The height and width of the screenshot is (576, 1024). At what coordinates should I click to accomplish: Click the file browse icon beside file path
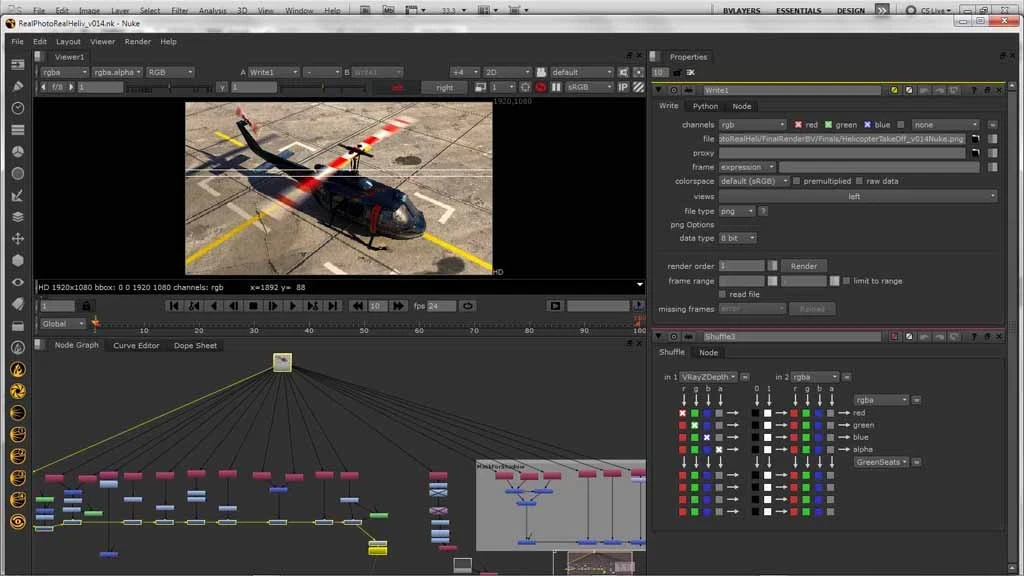974,139
